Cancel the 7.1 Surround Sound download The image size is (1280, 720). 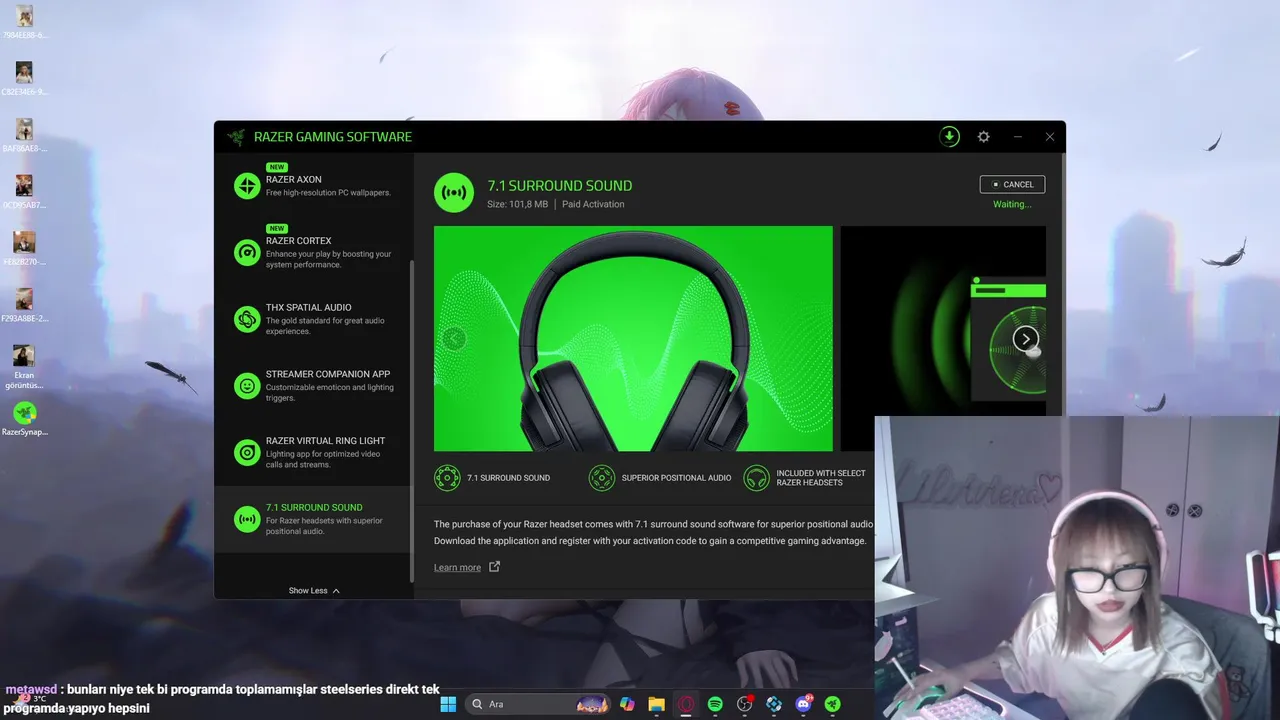(1012, 184)
